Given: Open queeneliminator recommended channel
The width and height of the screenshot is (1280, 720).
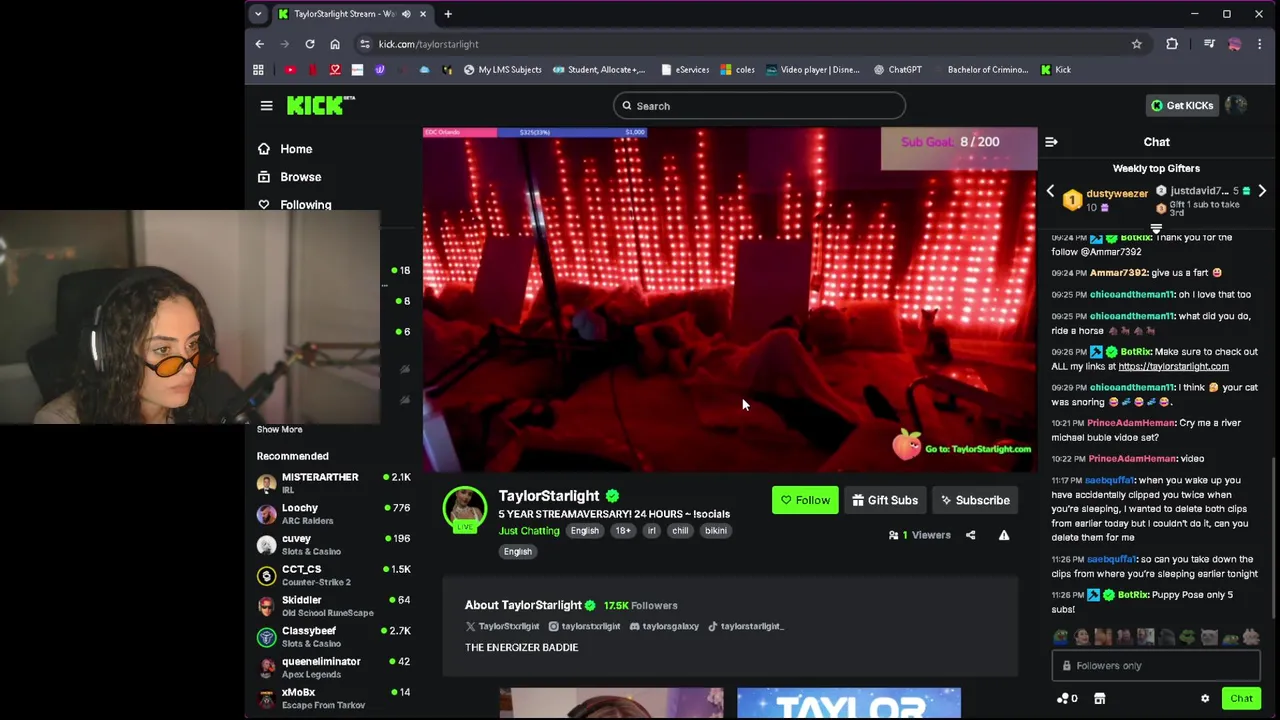Looking at the screenshot, I should 334,668.
